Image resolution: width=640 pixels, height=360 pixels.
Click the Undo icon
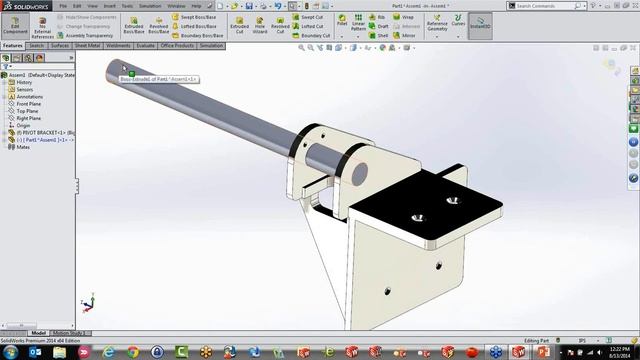[x=278, y=6]
